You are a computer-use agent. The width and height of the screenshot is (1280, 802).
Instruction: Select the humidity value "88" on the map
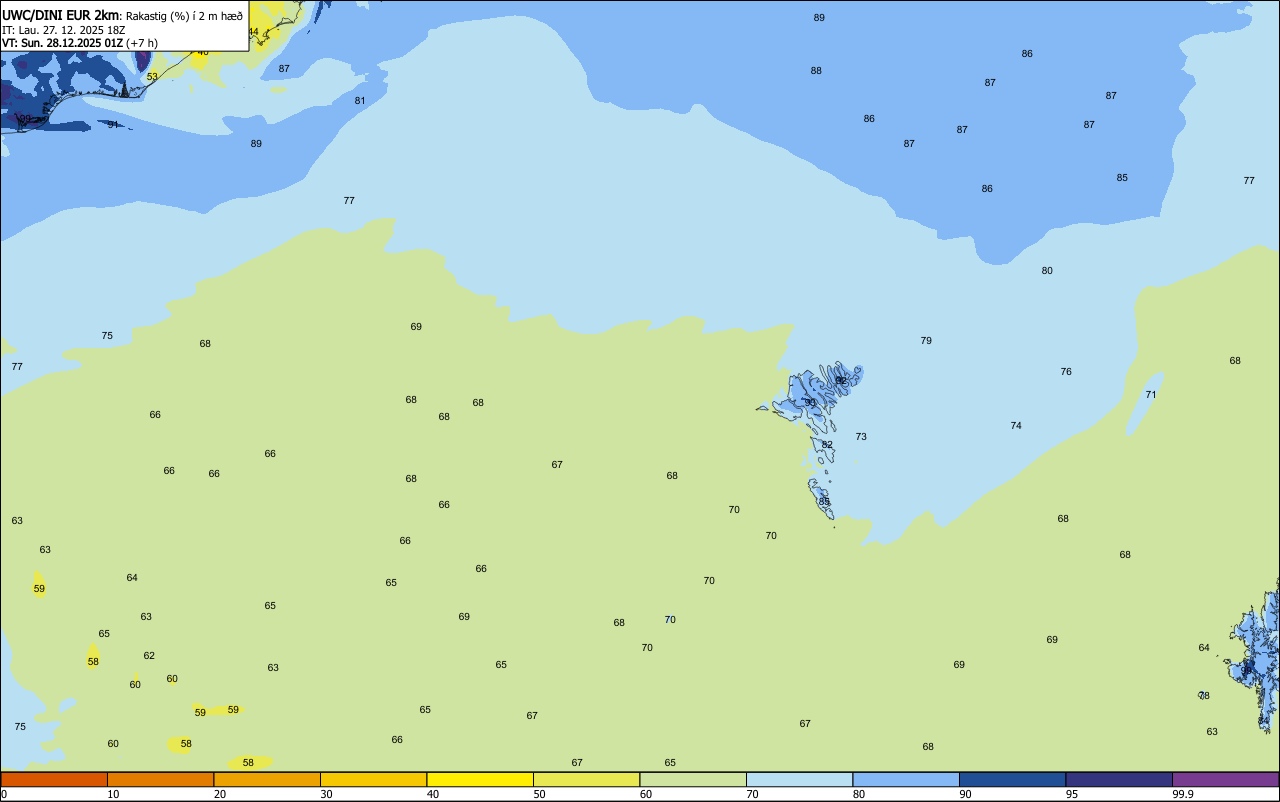tap(816, 71)
